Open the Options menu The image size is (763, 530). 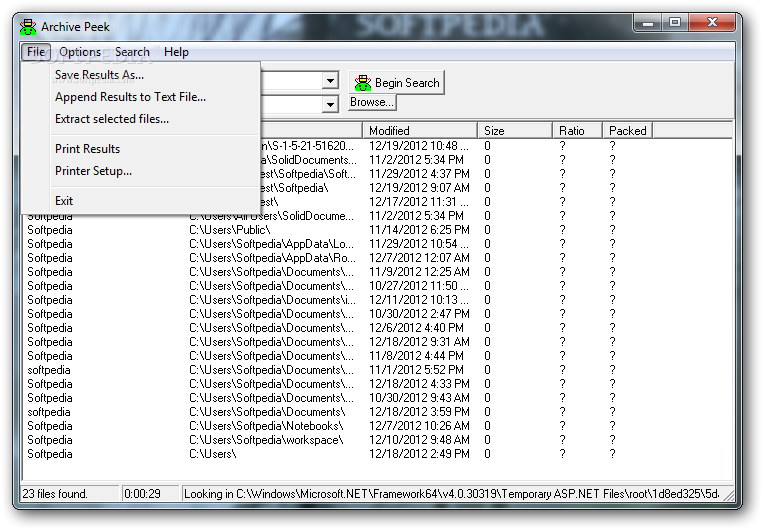coord(80,52)
